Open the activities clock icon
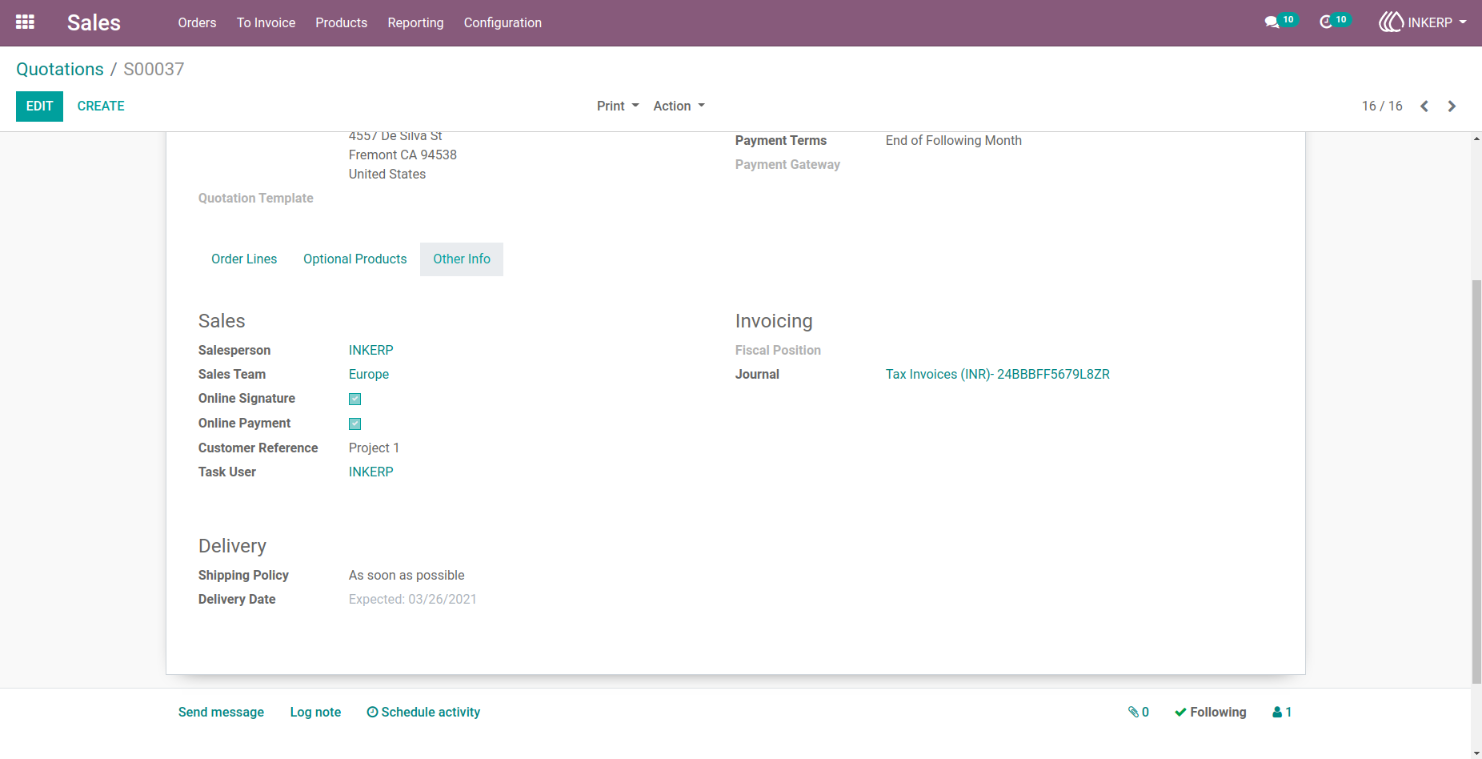 coord(1326,22)
